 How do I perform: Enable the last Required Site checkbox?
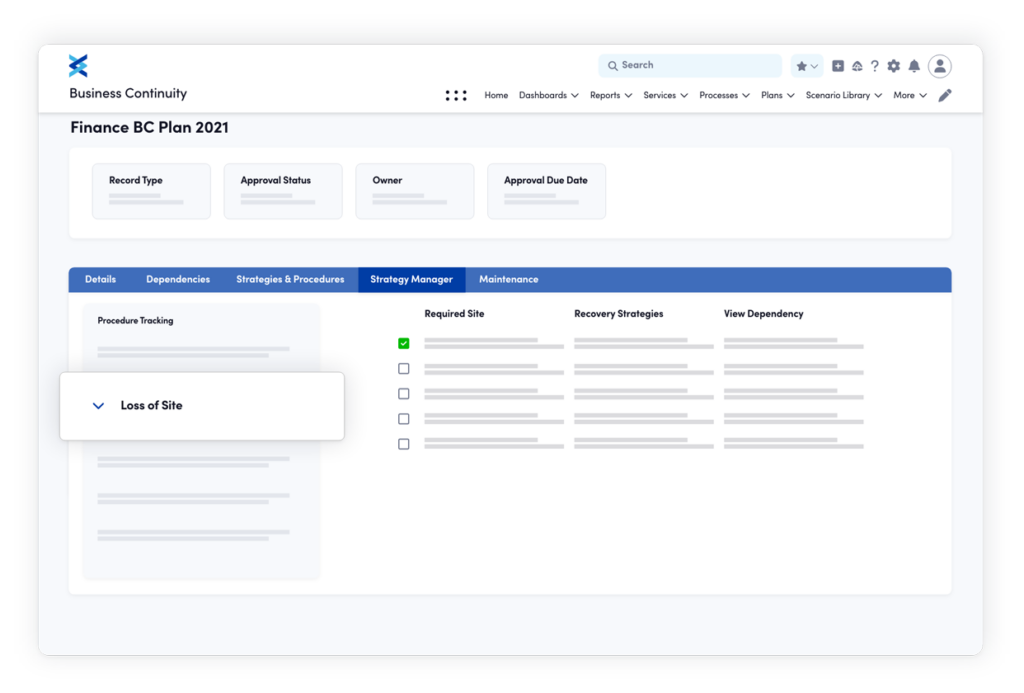coord(403,443)
